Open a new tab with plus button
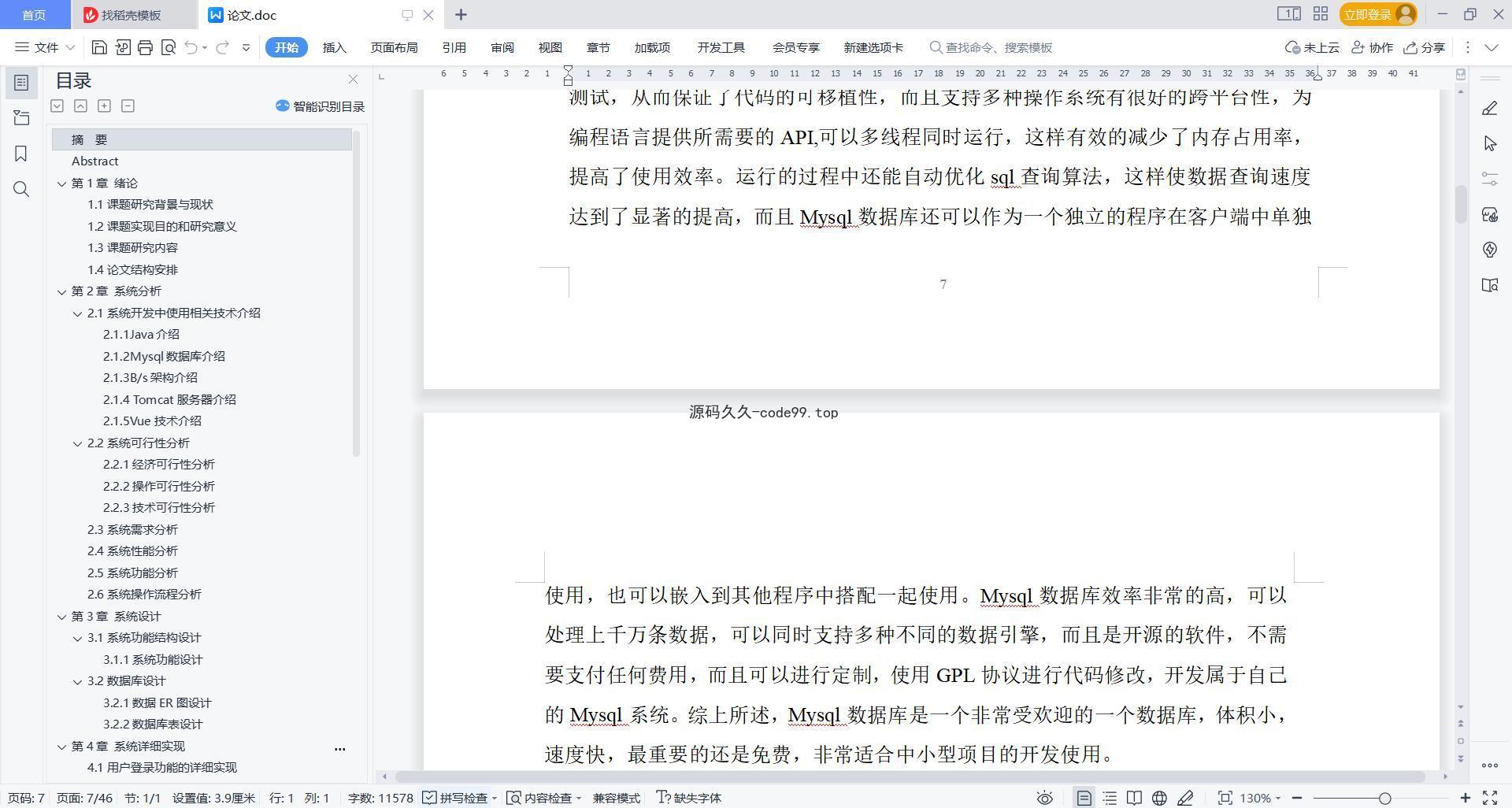Screen dimensions: 1512x808 coord(461,14)
